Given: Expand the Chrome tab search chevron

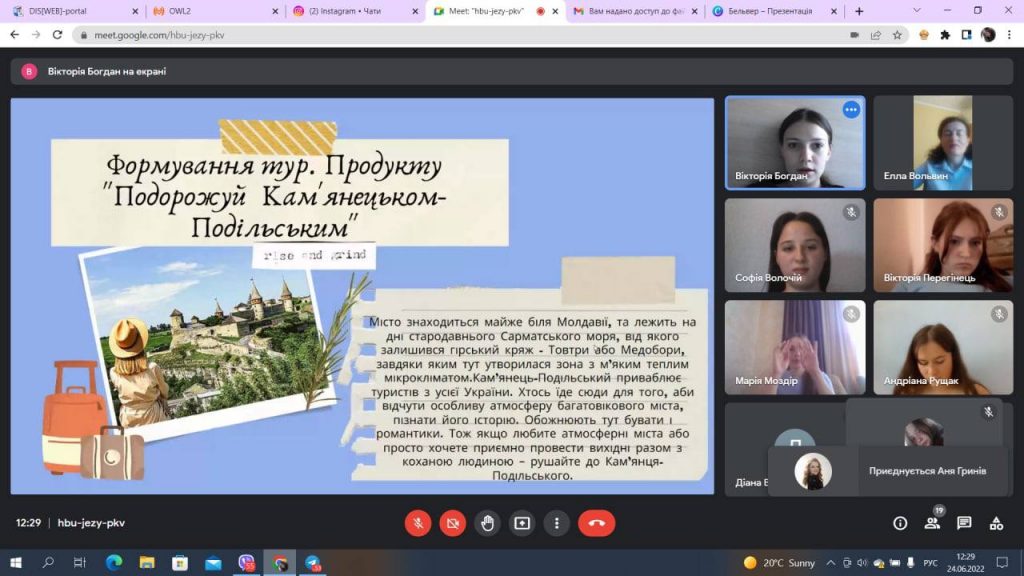Looking at the screenshot, I should click(919, 11).
